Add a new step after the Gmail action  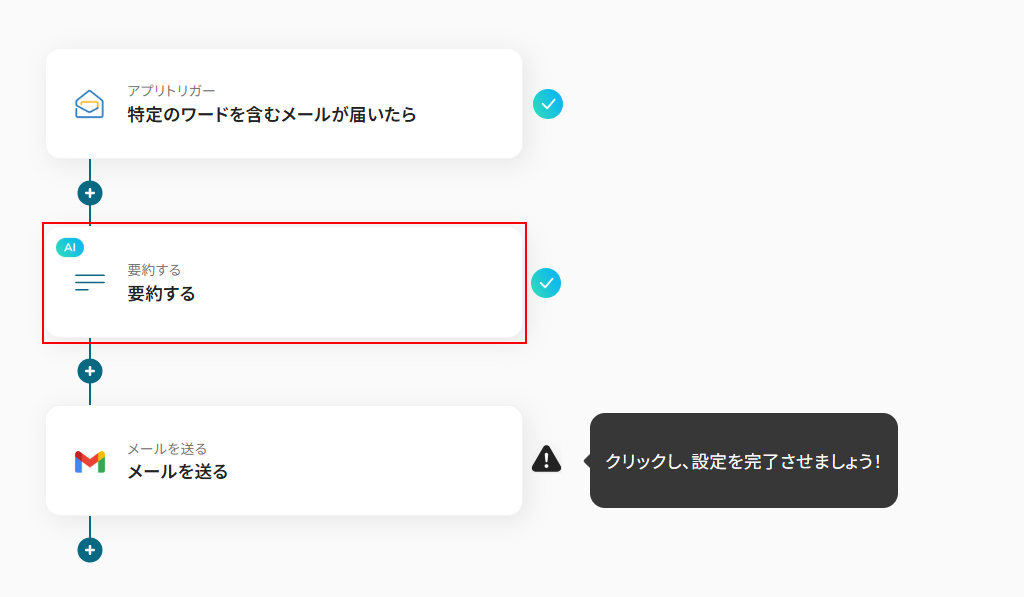click(90, 550)
